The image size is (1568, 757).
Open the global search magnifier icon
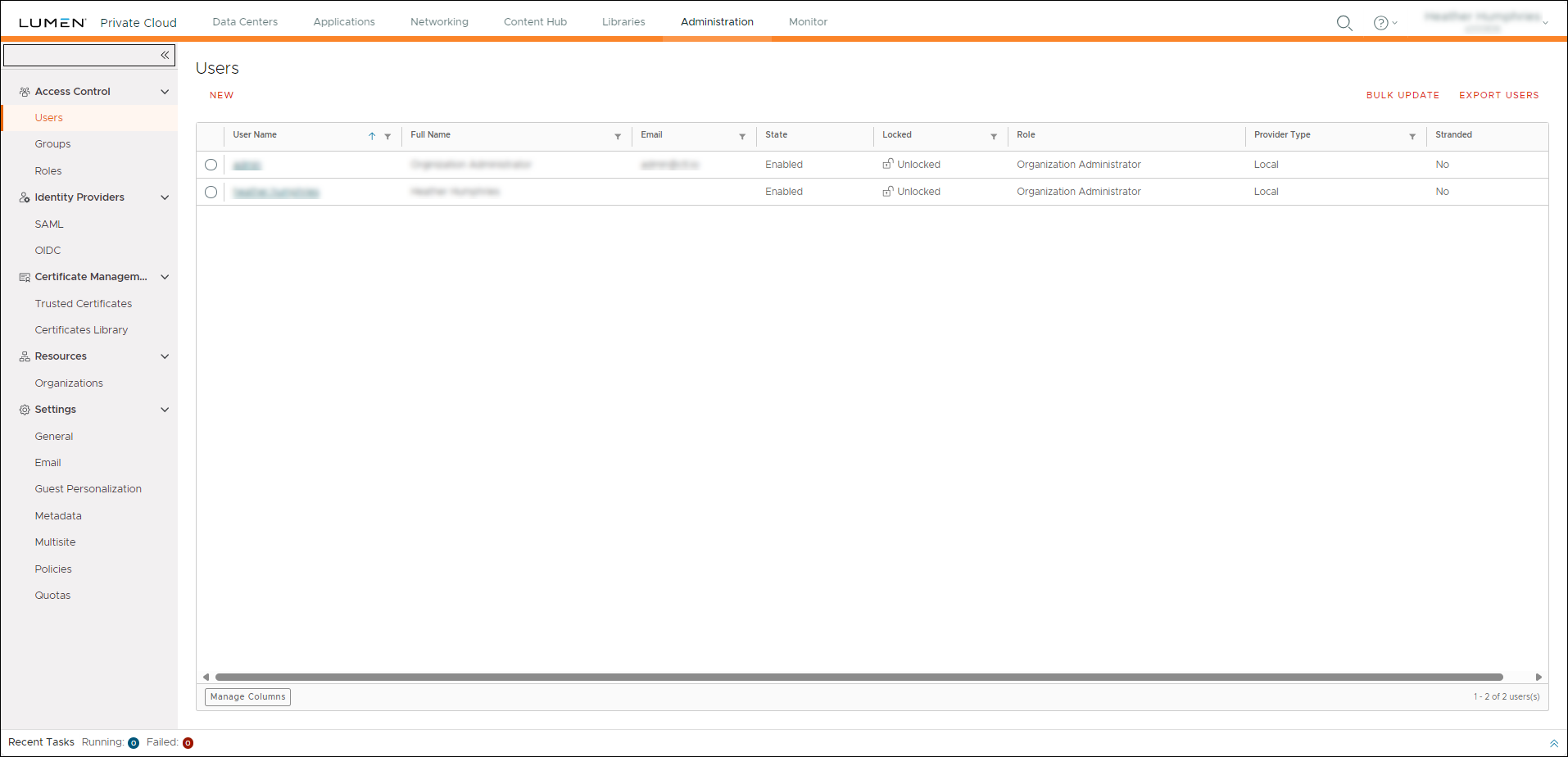click(1344, 23)
